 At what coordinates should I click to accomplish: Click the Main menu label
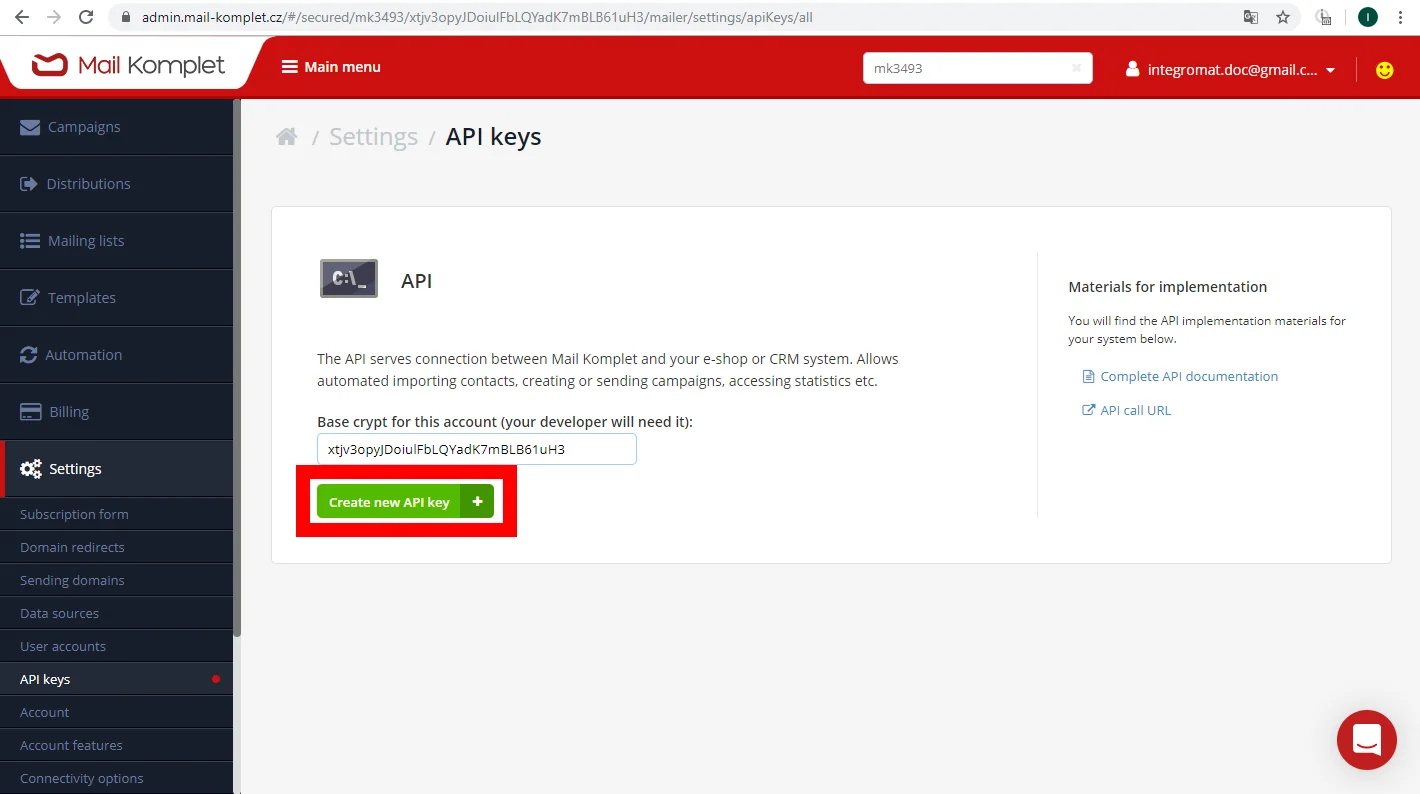tap(342, 67)
